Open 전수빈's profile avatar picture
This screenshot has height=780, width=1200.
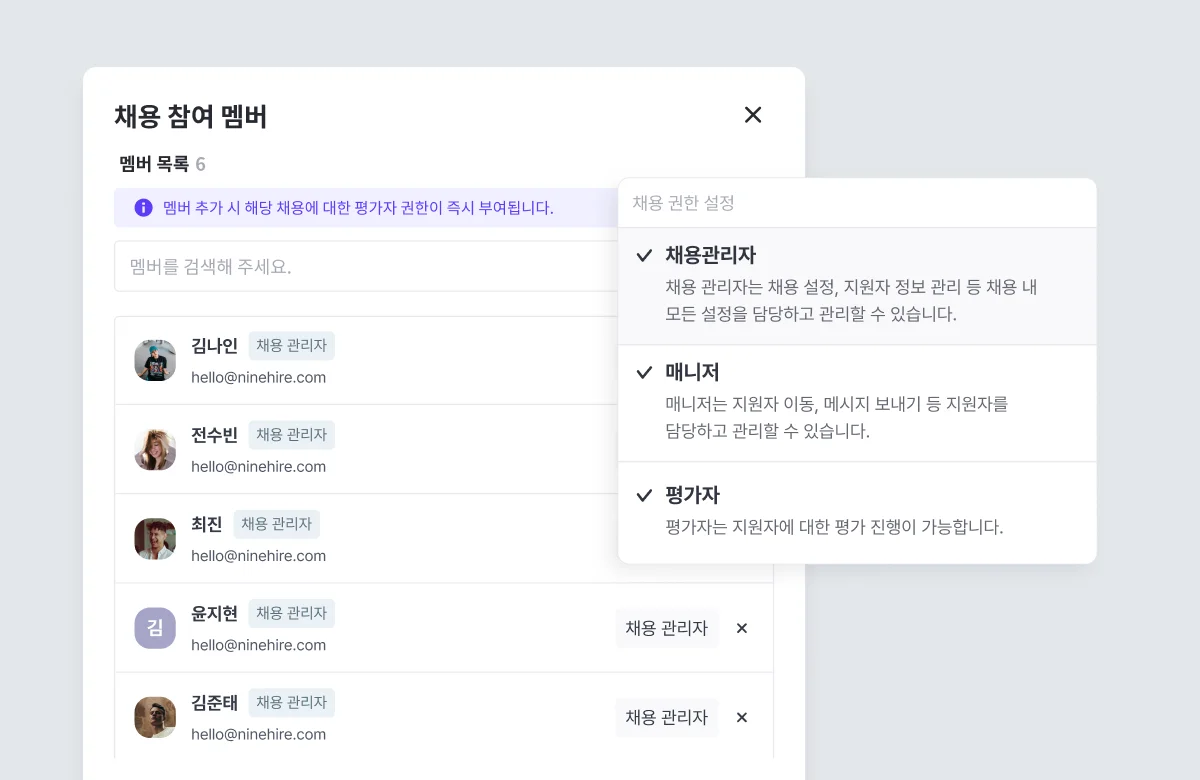tap(155, 449)
